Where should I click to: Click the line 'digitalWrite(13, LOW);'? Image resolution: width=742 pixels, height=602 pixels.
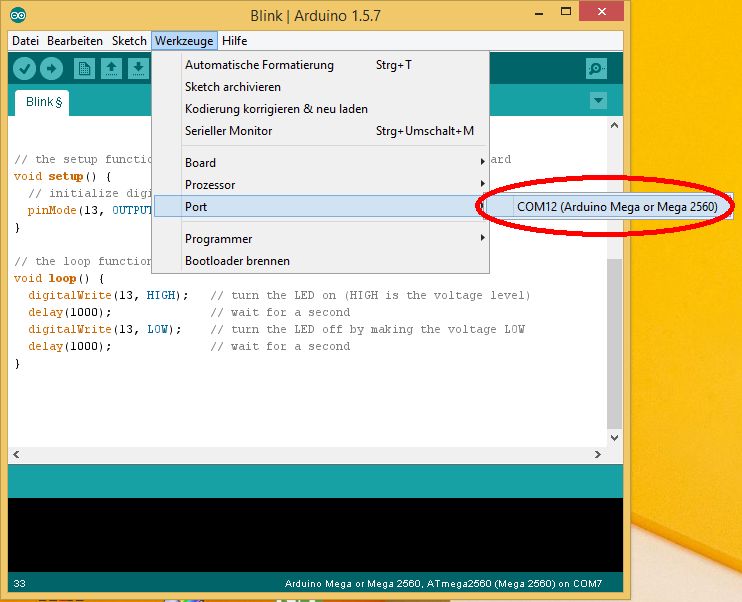point(105,329)
